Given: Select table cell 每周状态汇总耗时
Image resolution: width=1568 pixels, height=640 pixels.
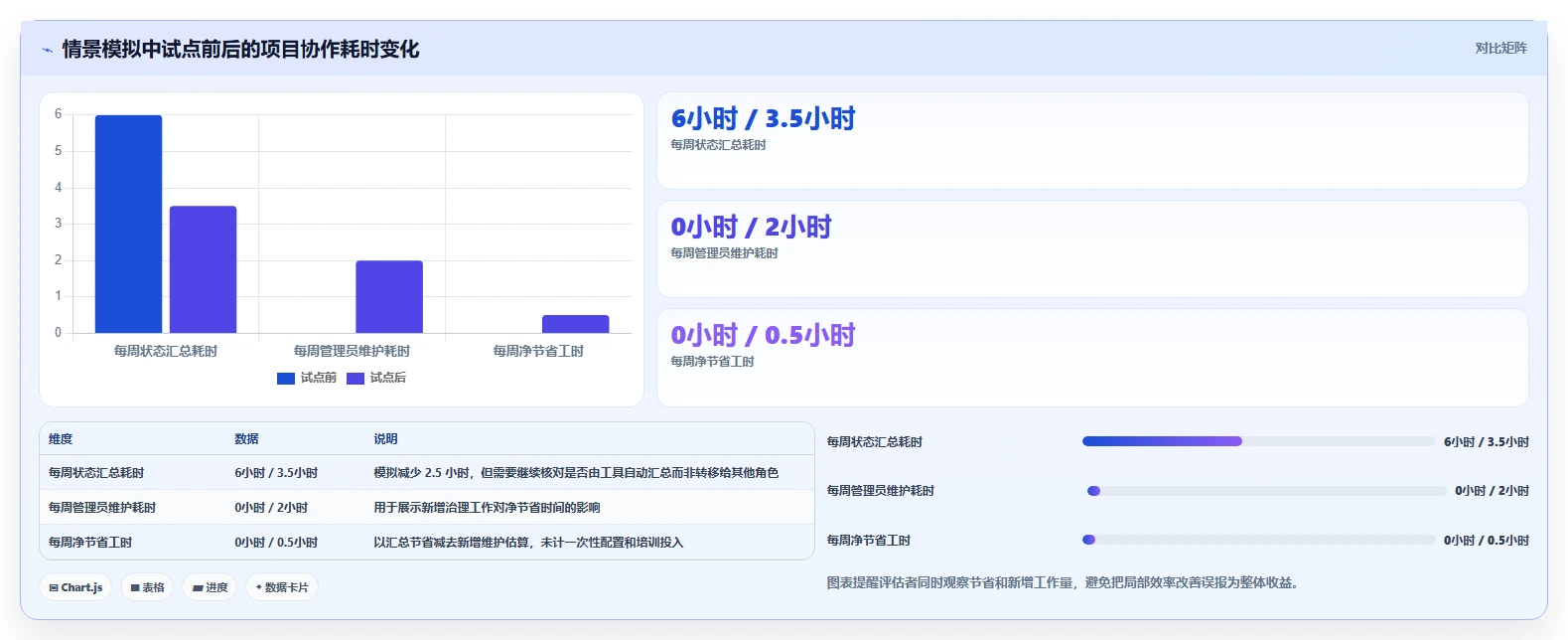Looking at the screenshot, I should [x=96, y=473].
